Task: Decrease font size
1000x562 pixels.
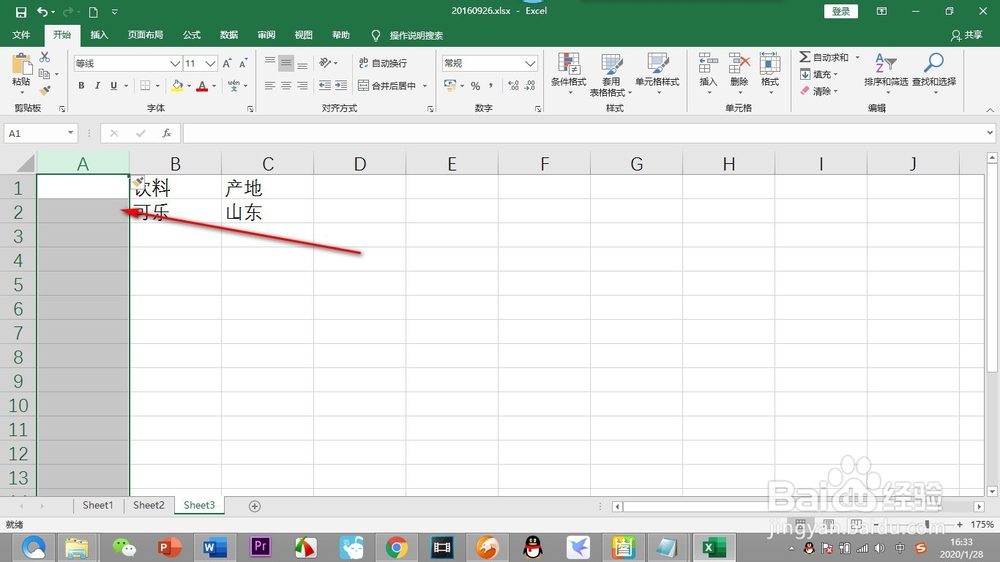Action: pos(243,63)
